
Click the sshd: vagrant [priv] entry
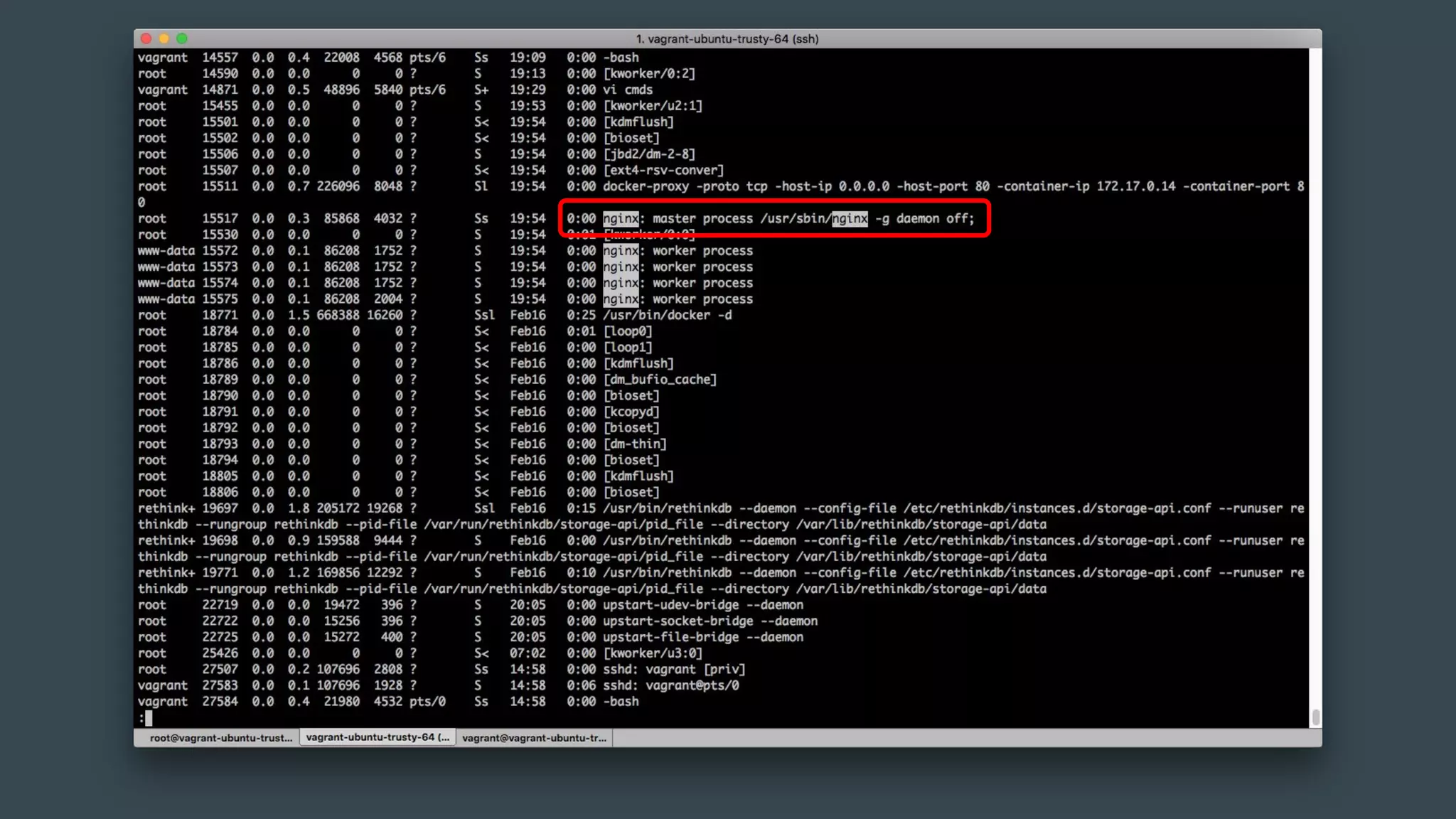click(673, 670)
